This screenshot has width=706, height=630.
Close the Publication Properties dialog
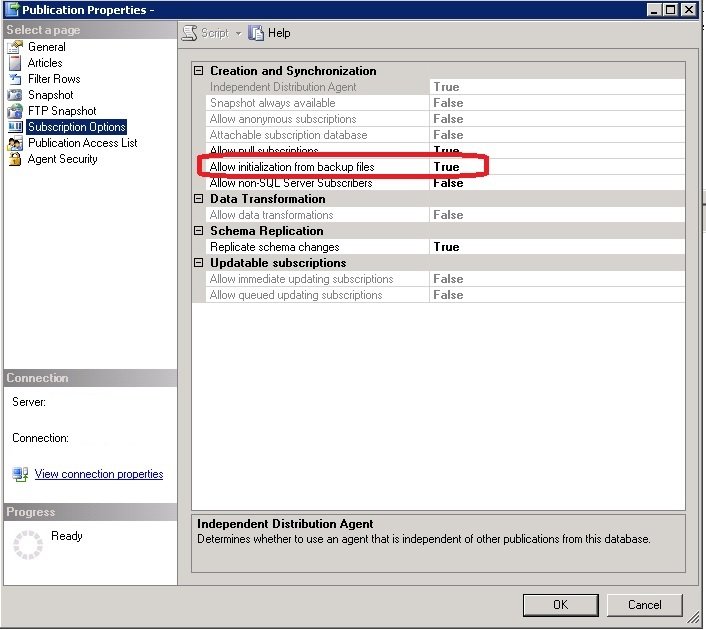tap(689, 9)
